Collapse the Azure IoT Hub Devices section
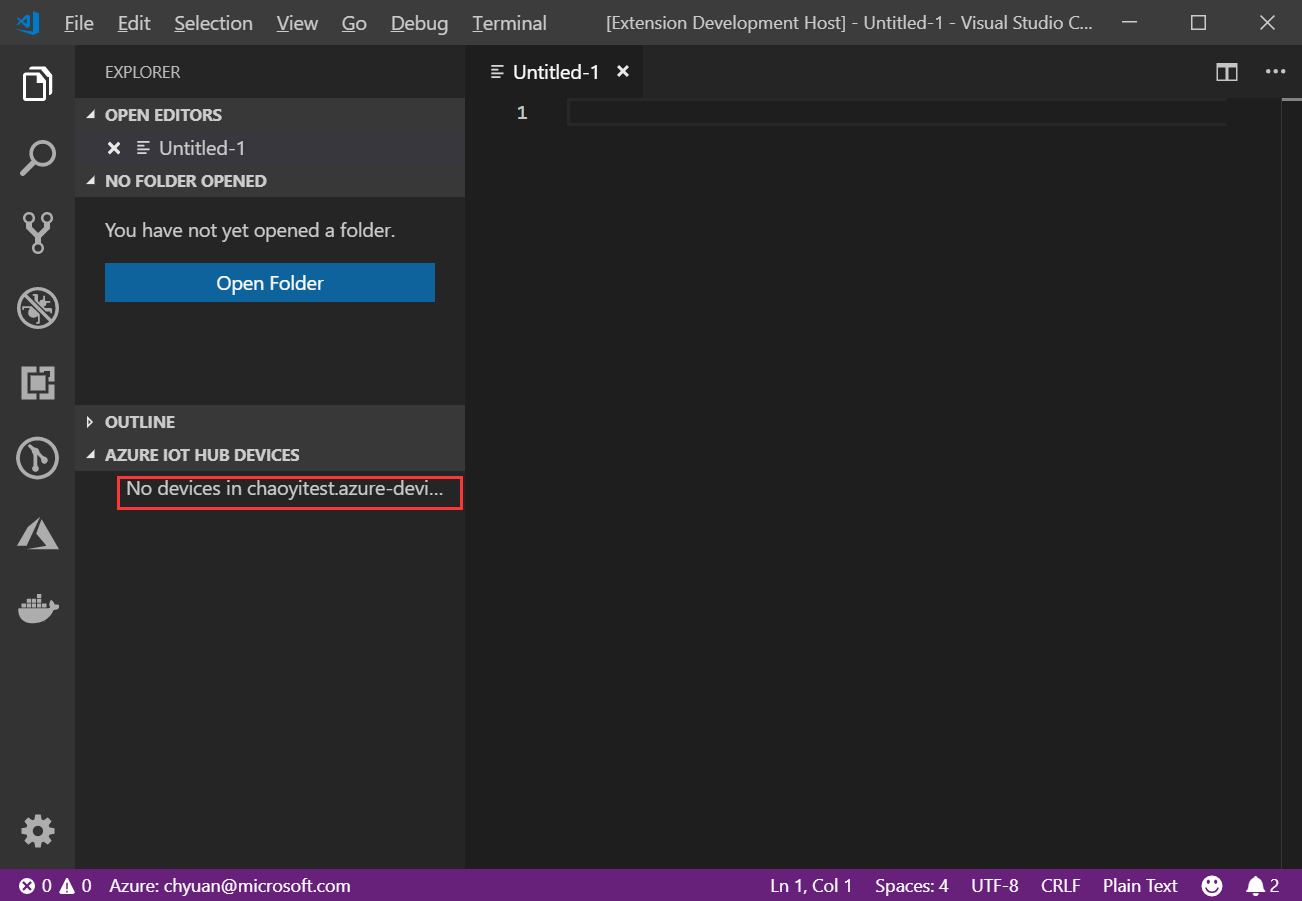This screenshot has width=1302, height=901. 270,455
